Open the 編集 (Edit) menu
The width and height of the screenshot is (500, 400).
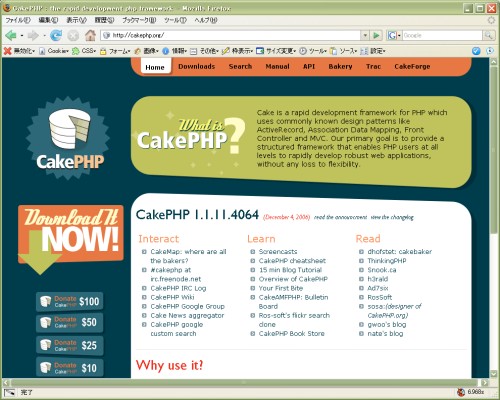coord(48,20)
